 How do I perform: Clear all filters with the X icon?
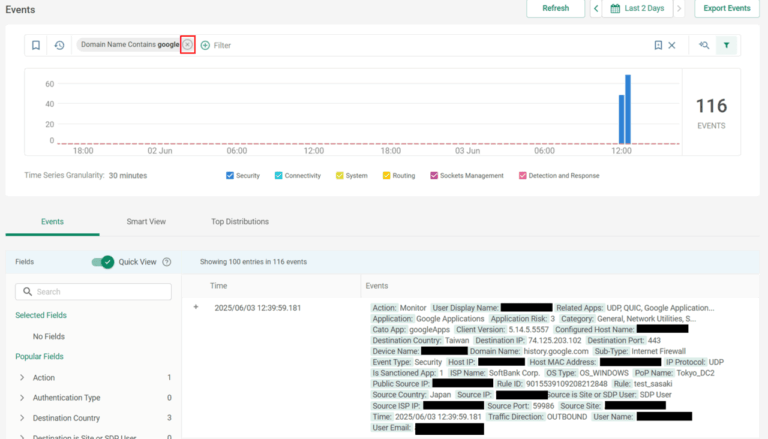672,45
